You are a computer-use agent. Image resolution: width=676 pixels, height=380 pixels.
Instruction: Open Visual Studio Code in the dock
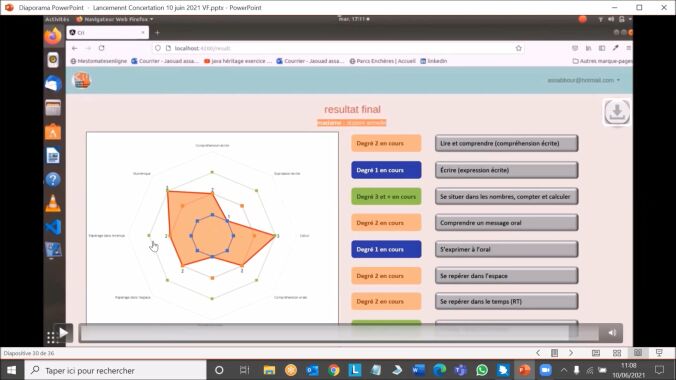tap(53, 227)
